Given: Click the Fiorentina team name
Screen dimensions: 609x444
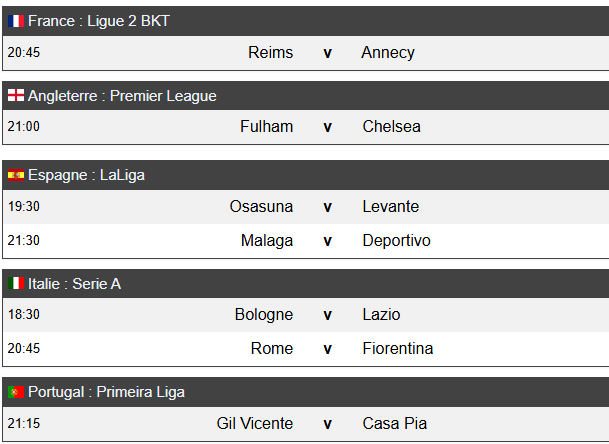Looking at the screenshot, I should pyautogui.click(x=398, y=348).
